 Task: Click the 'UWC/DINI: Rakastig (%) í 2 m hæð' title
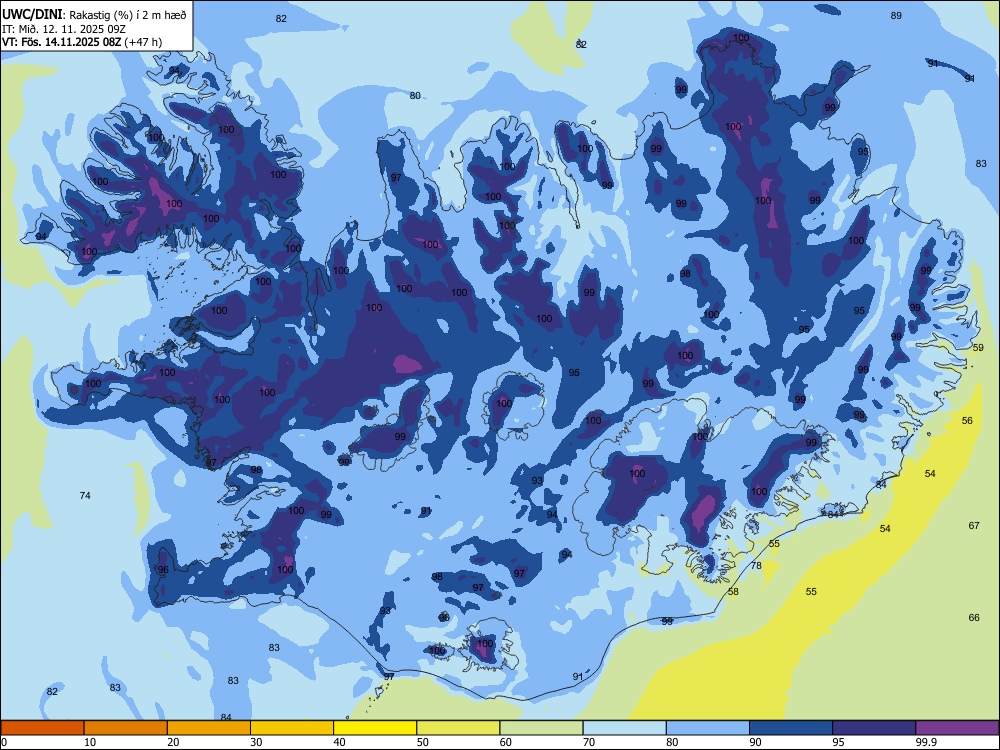94,15
